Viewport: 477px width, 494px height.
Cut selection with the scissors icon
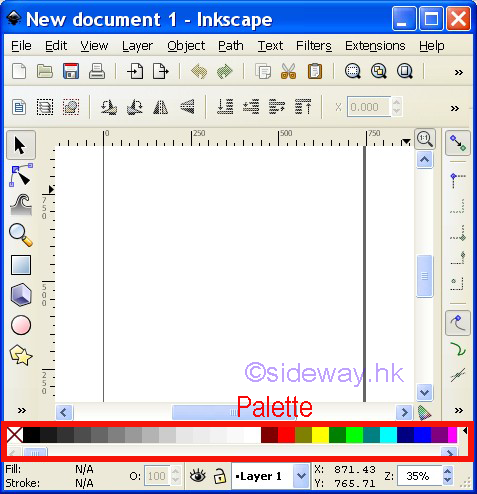tap(289, 71)
